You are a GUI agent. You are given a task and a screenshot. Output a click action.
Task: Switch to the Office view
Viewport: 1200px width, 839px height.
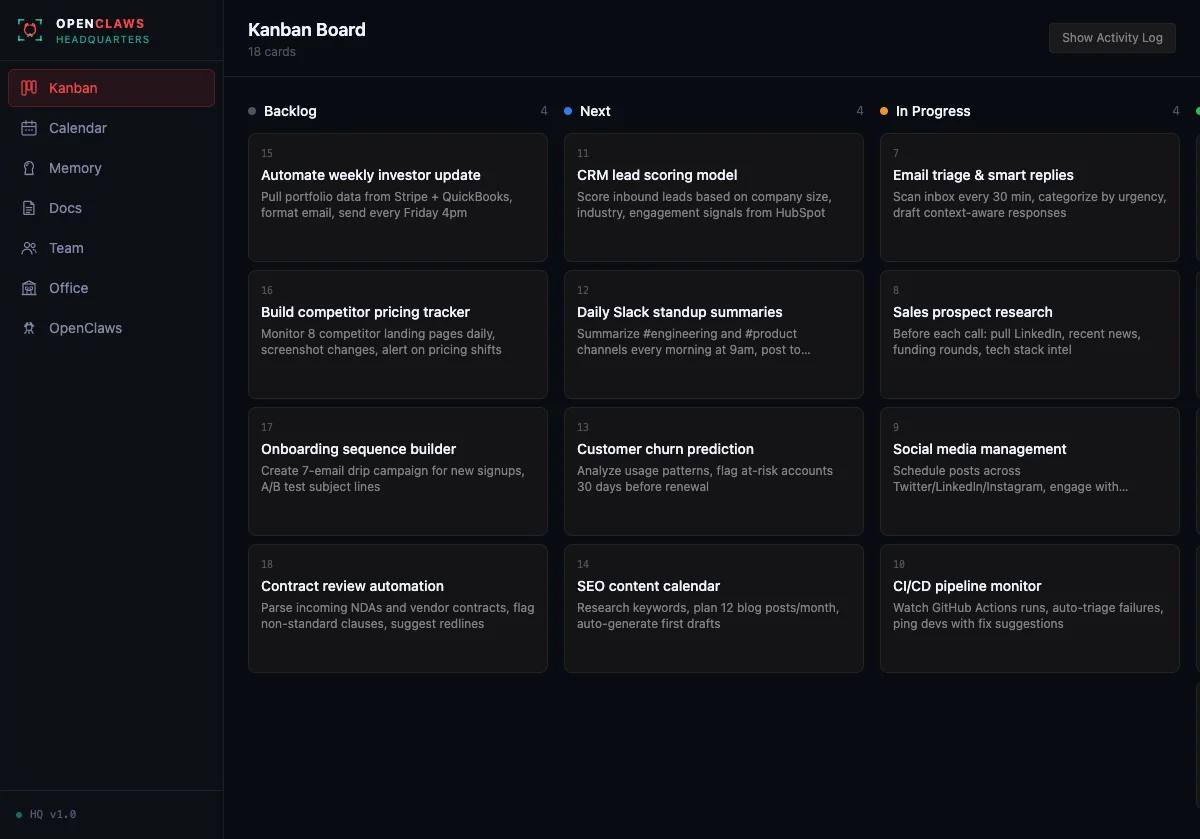coord(111,288)
